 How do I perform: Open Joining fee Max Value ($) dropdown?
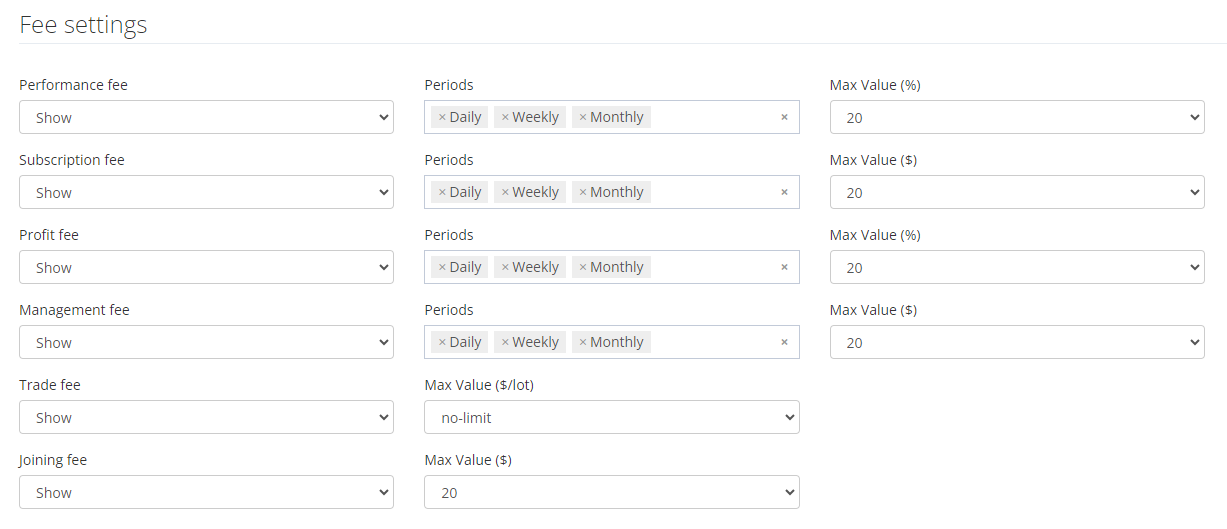(611, 492)
